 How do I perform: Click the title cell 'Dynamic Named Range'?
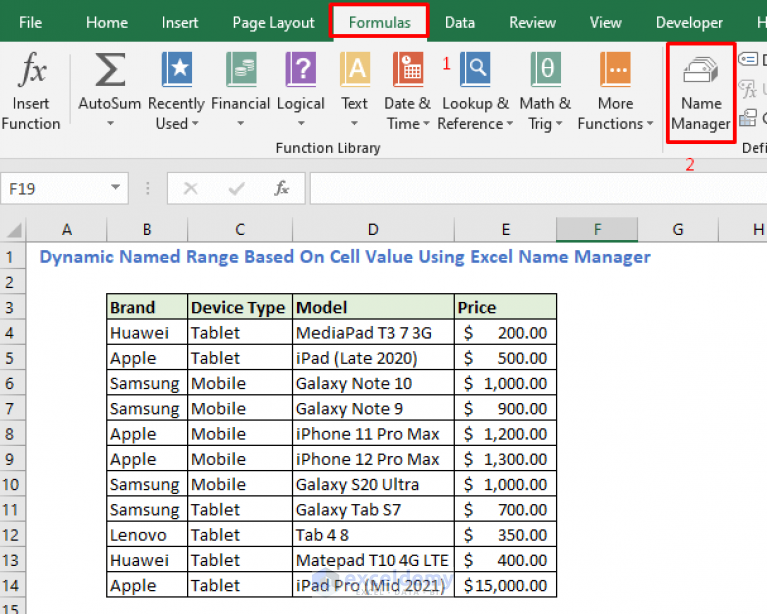click(345, 257)
